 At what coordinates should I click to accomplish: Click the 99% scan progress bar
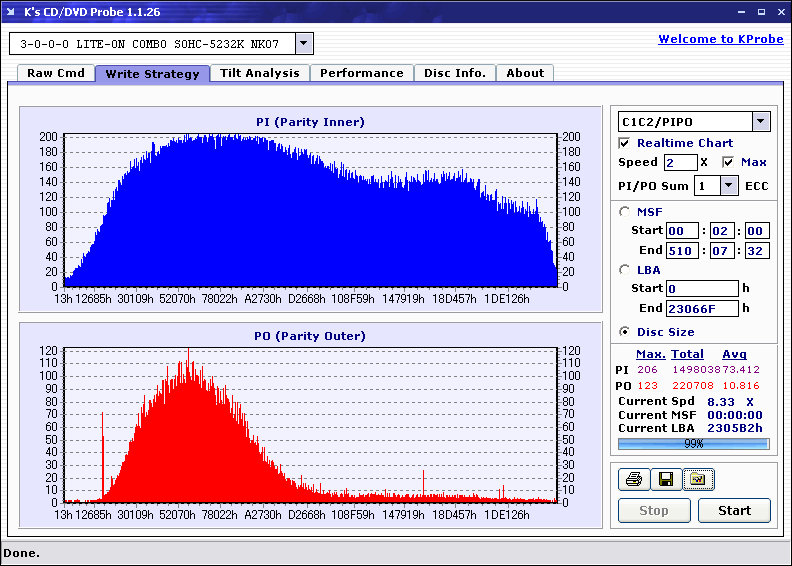click(693, 443)
